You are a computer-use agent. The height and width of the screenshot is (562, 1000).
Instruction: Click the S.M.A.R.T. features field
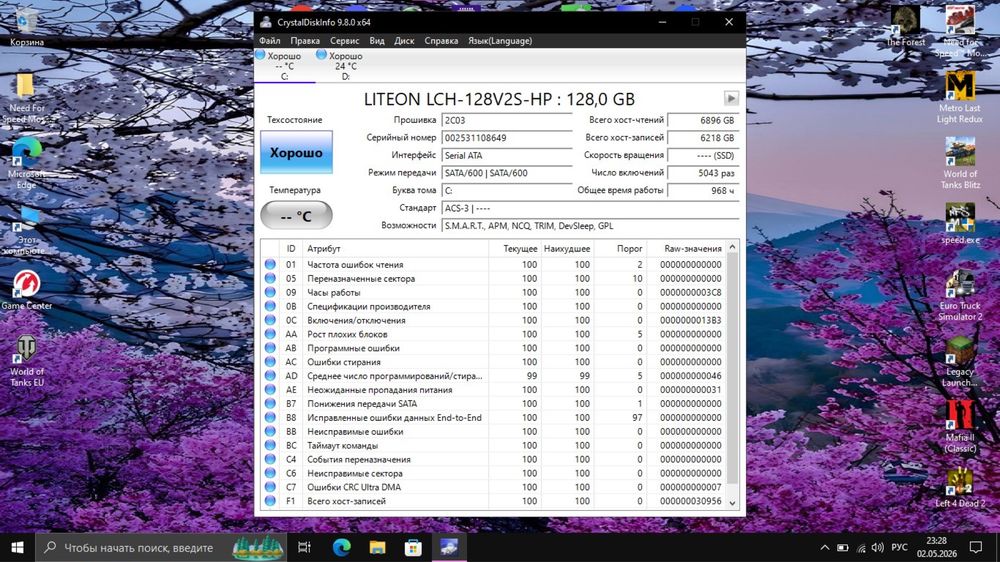click(x=590, y=226)
